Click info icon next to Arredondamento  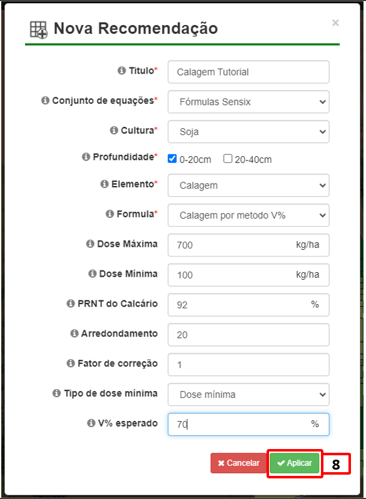tap(74, 333)
